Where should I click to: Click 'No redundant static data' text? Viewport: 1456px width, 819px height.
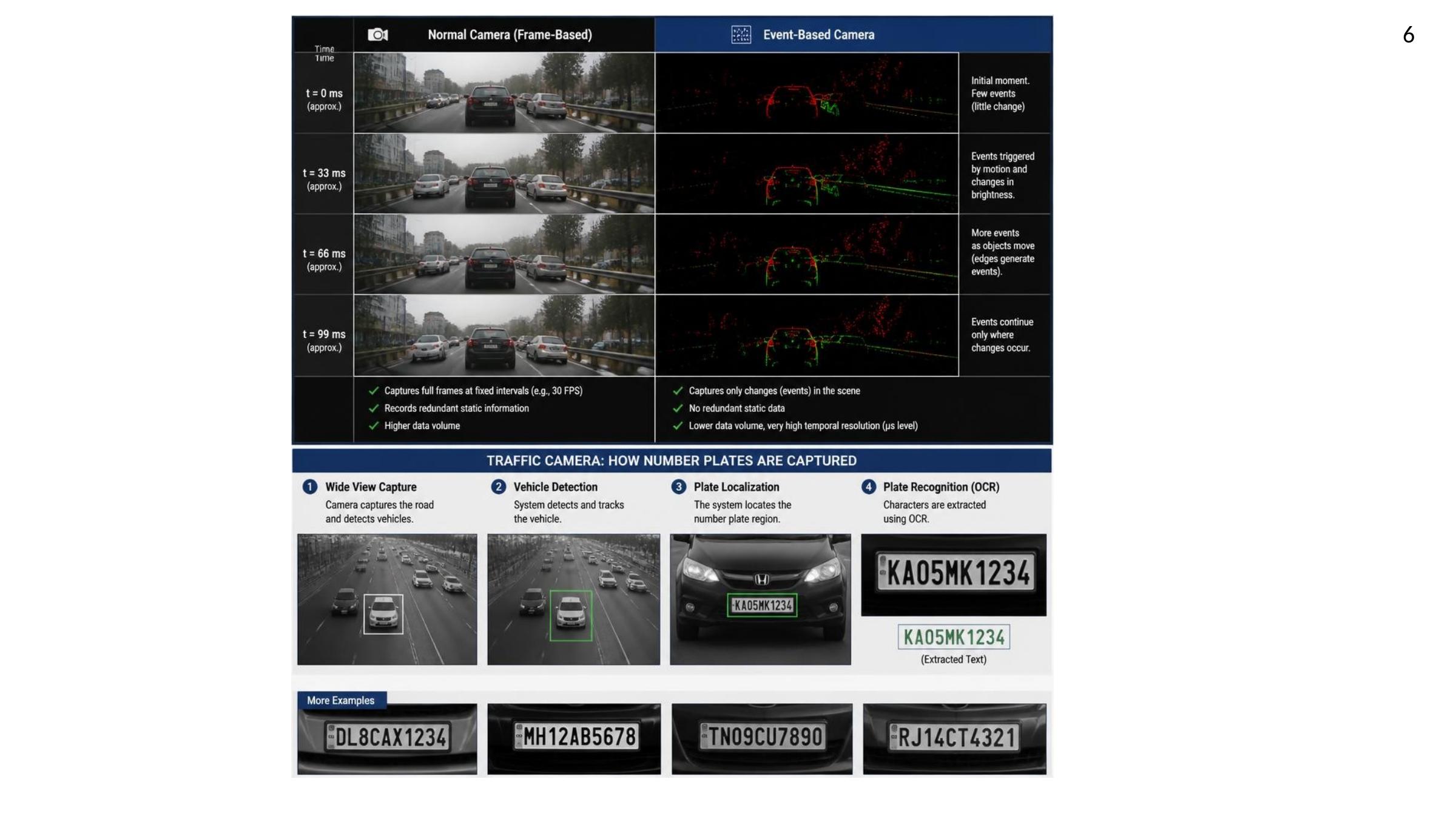click(x=736, y=408)
